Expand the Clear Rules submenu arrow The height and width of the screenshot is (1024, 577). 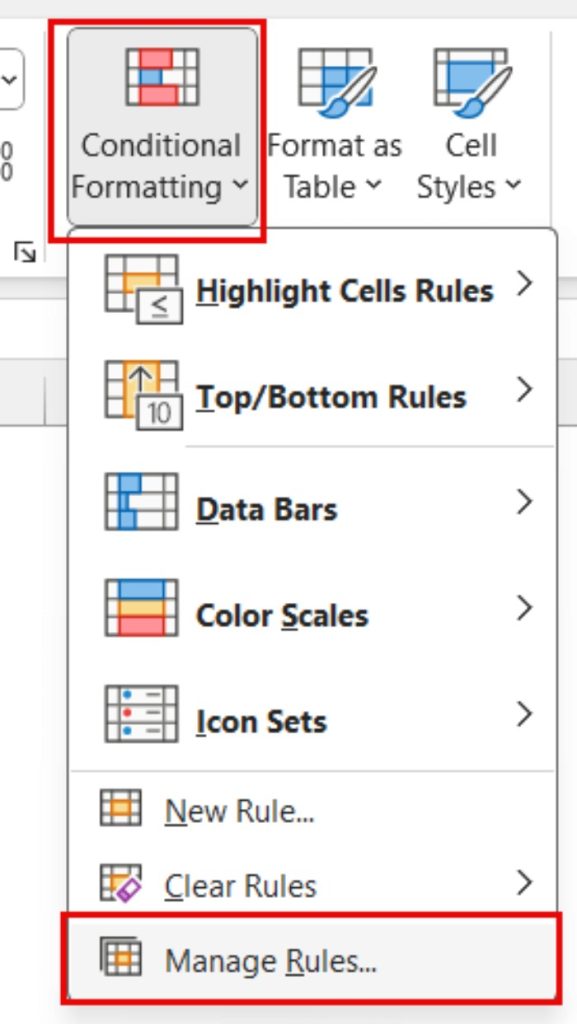524,884
